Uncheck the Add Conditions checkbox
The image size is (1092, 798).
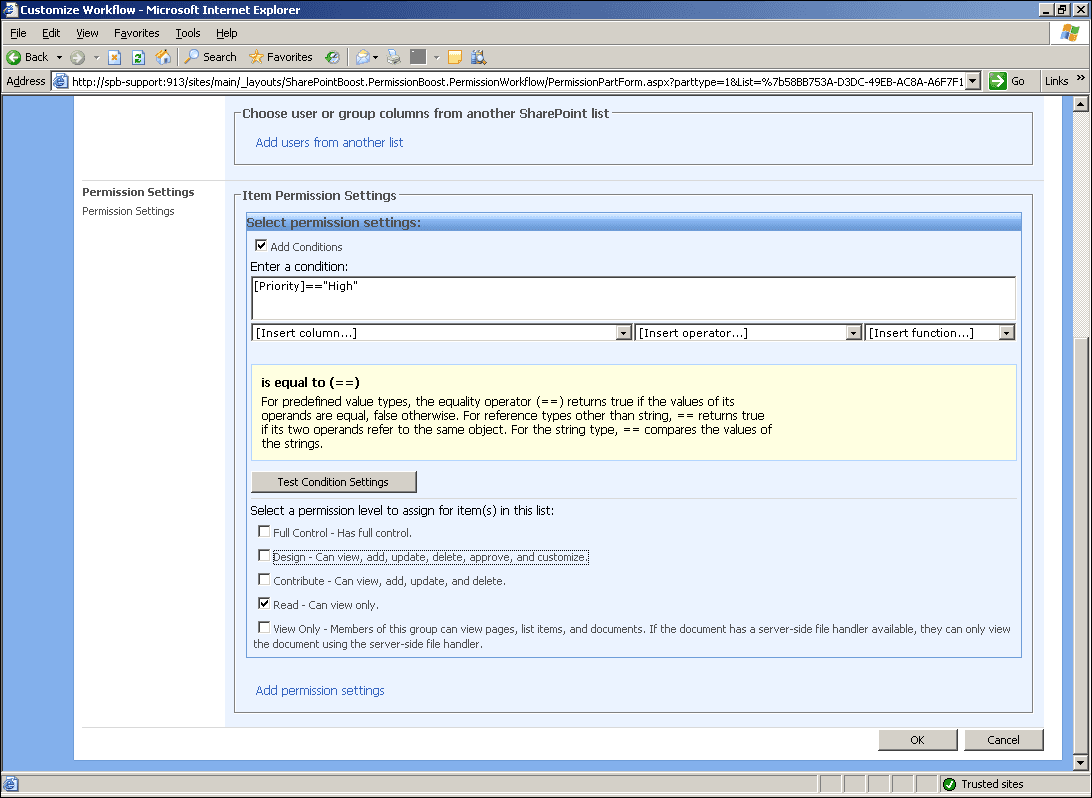point(261,245)
